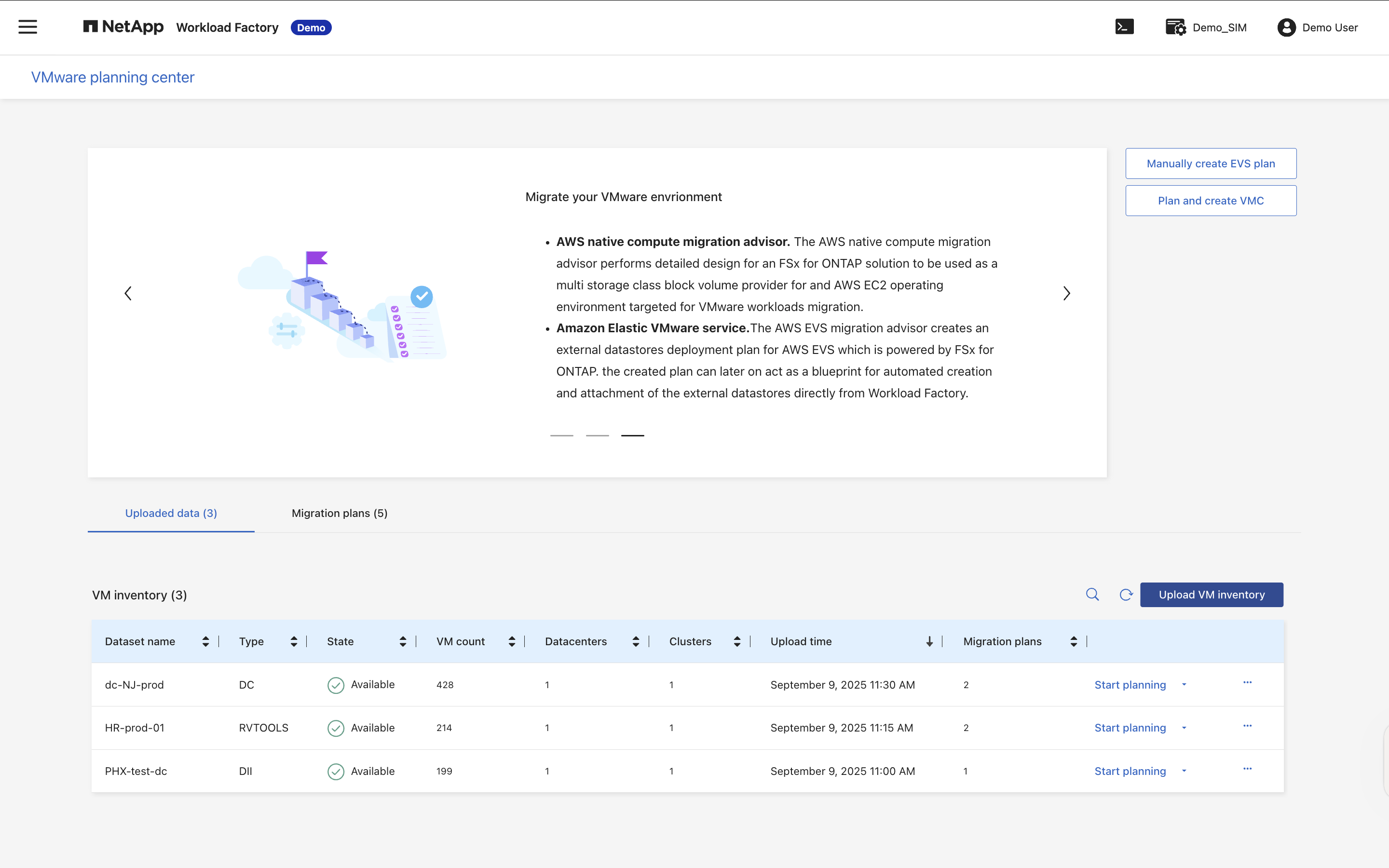Sort table by Dataset name column

[205, 641]
